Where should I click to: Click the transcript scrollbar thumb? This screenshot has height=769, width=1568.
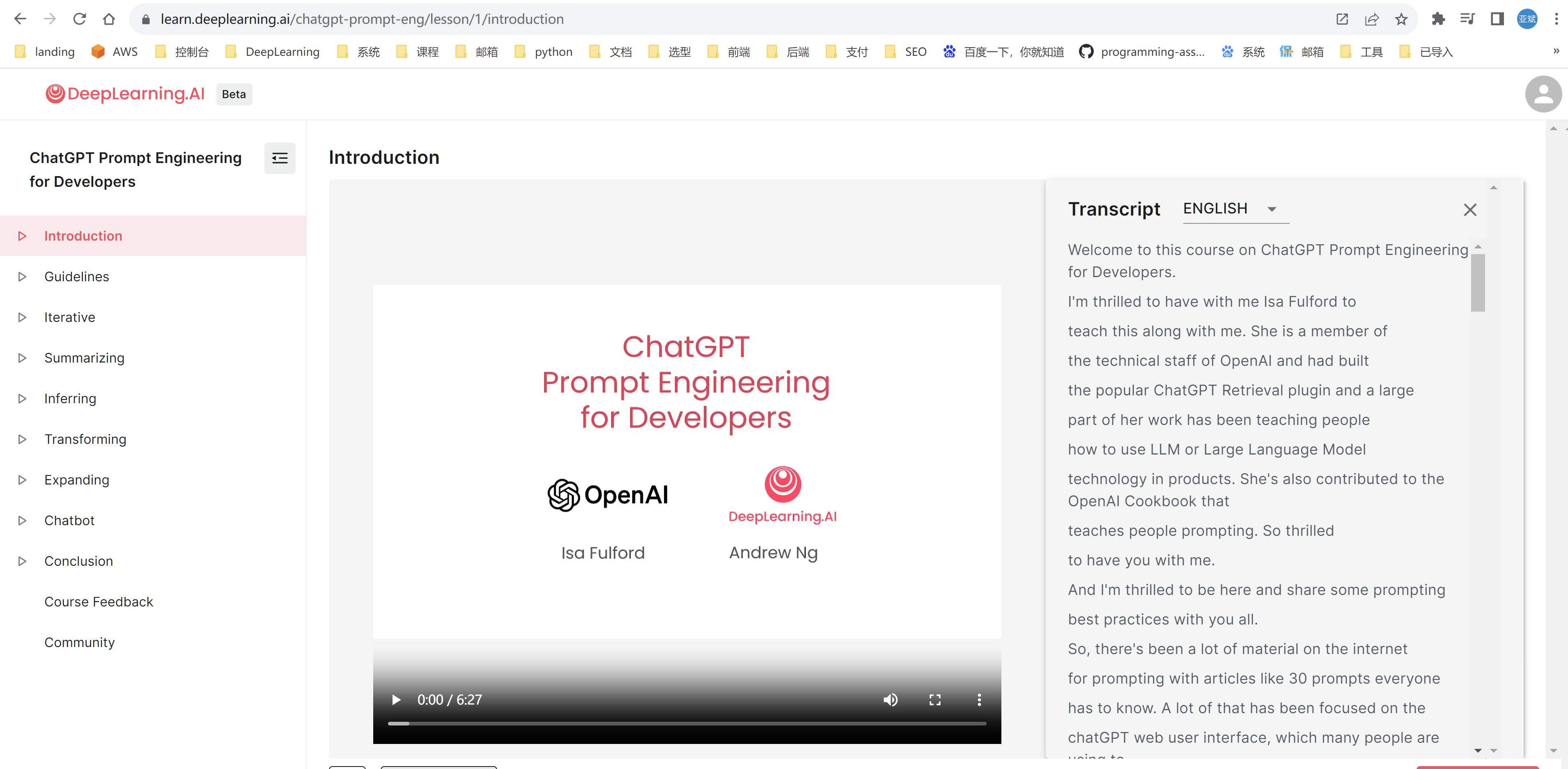[1478, 283]
